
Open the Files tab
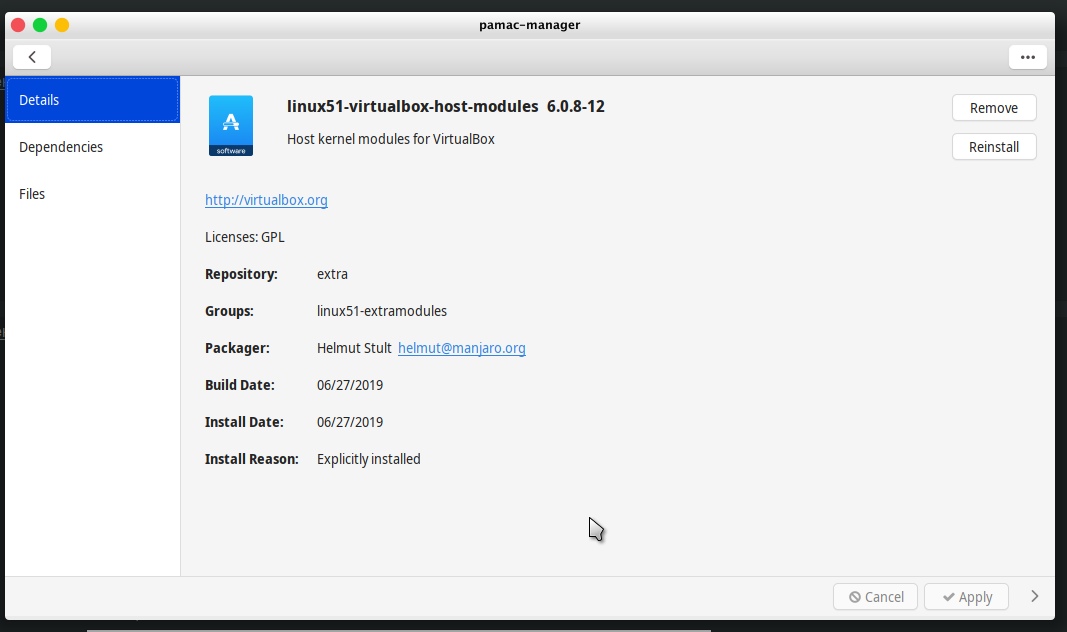[x=93, y=194]
